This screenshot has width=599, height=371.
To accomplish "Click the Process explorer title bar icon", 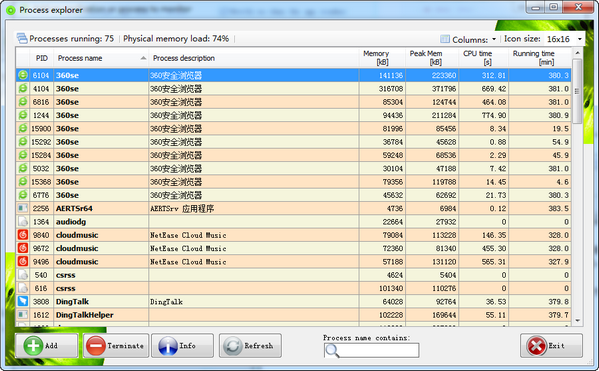I will click(x=11, y=10).
